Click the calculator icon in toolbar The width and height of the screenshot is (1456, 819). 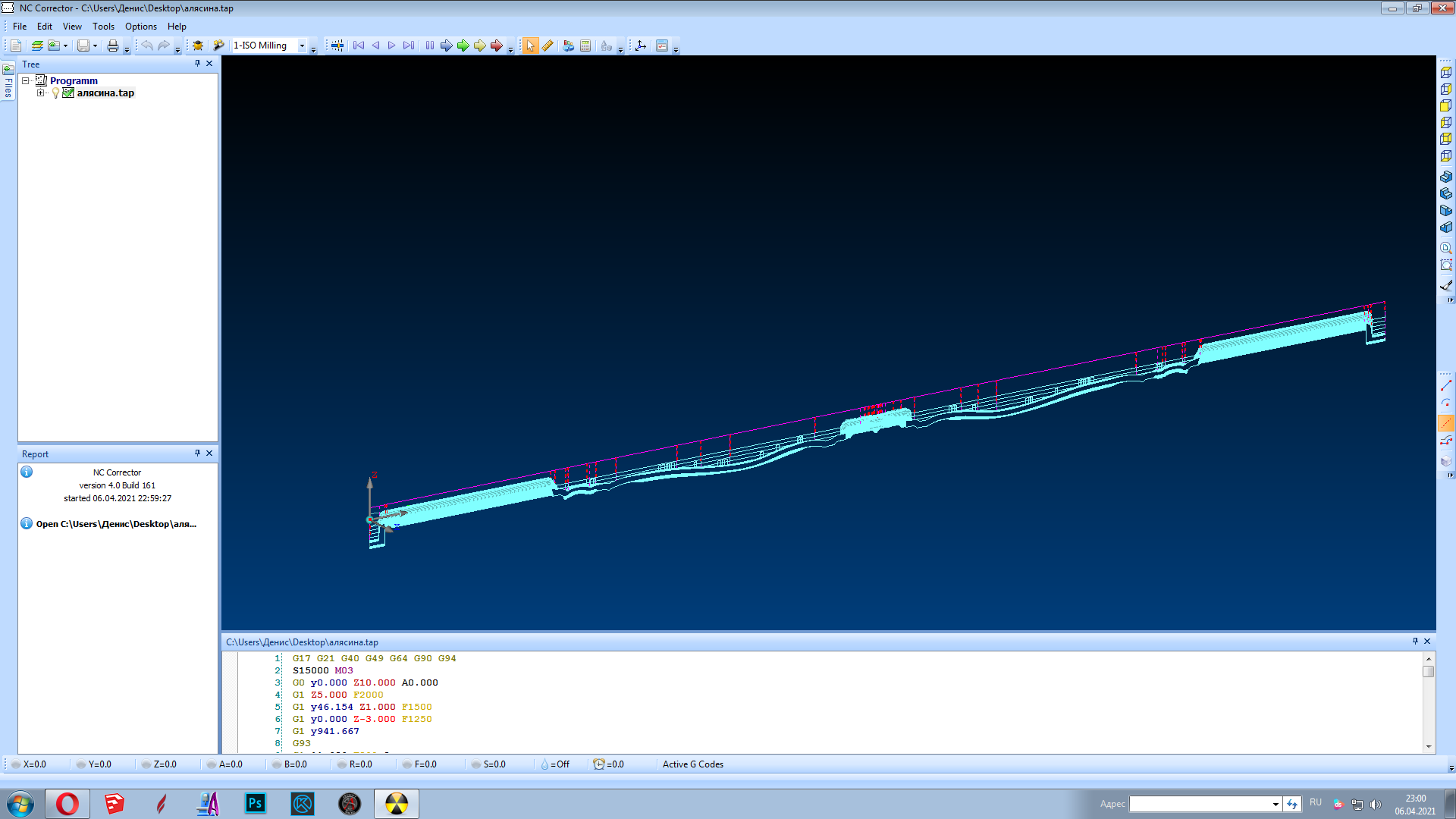pos(585,45)
